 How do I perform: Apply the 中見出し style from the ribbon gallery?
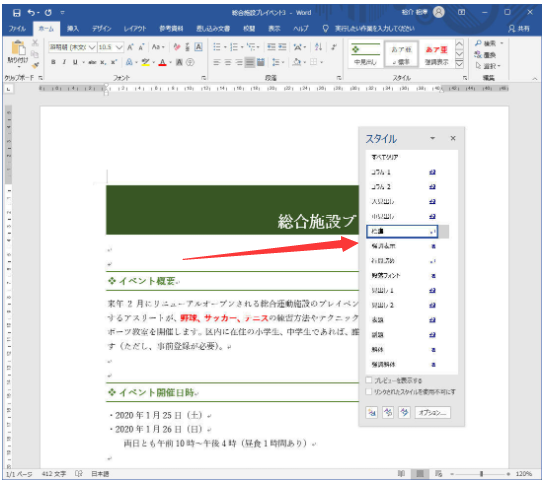click(365, 54)
